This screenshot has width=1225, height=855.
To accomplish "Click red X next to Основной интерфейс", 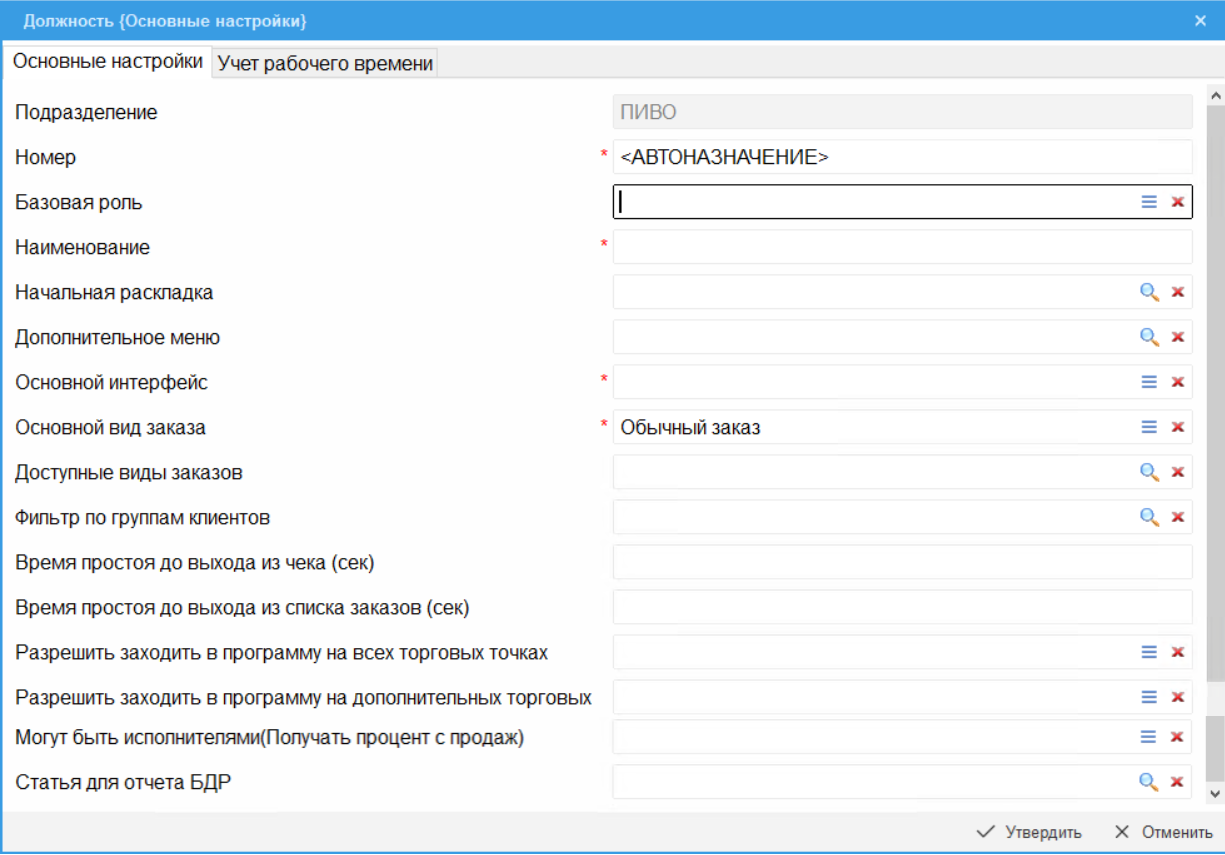I will click(1177, 382).
